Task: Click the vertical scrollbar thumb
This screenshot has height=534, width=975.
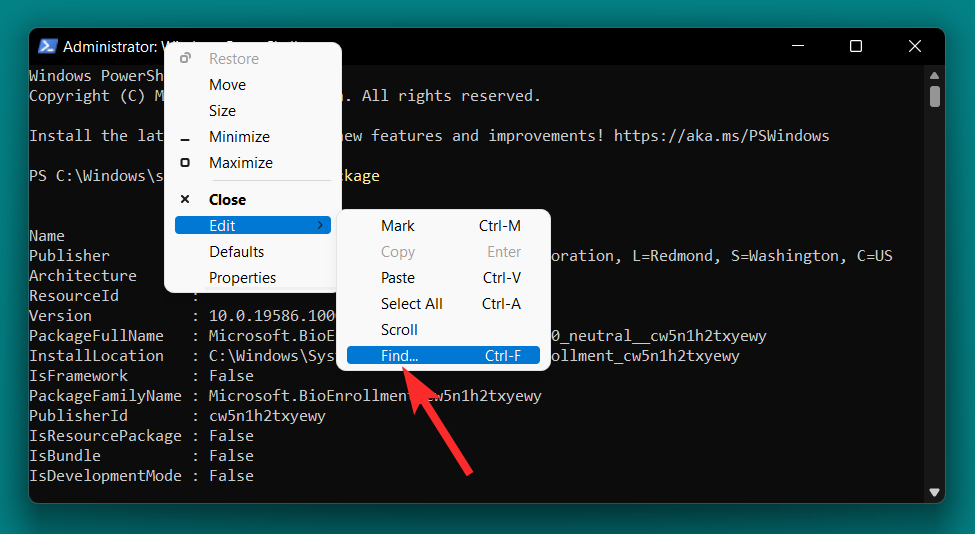Action: [x=935, y=97]
